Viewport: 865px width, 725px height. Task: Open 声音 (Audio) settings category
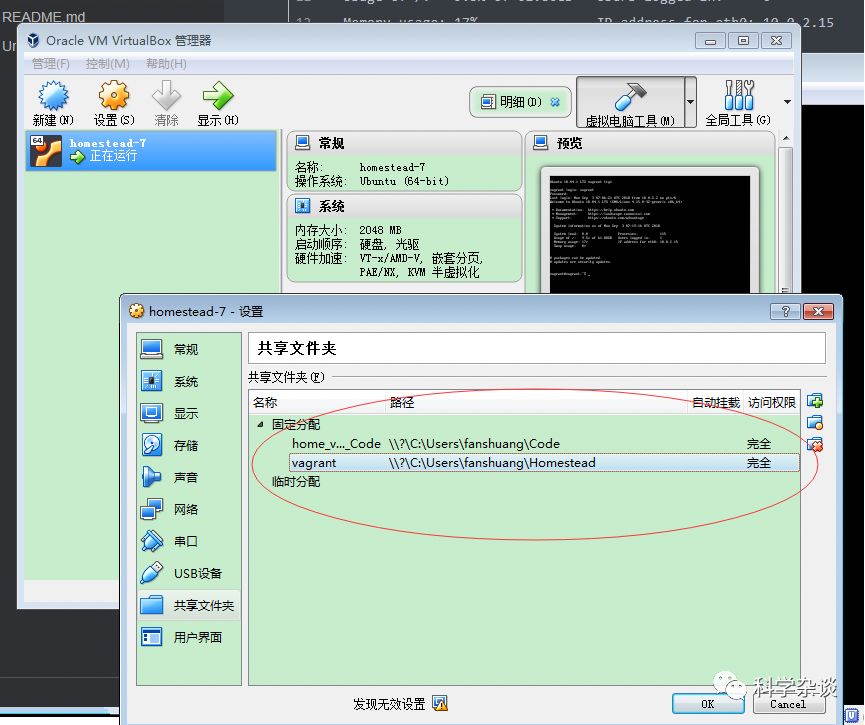(188, 477)
